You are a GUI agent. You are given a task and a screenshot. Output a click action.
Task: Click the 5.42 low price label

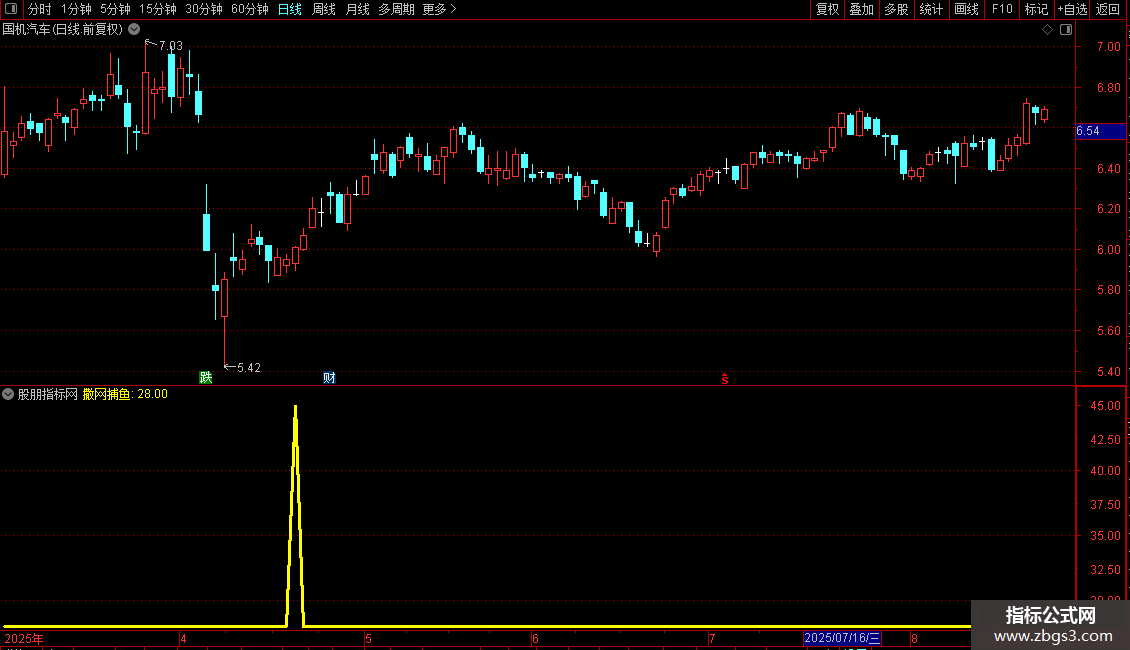coord(249,368)
